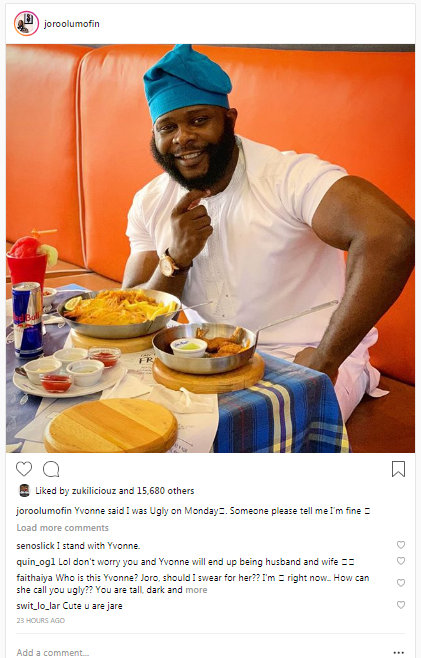
Task: Open joroolumofin username in header
Action: [x=72, y=24]
